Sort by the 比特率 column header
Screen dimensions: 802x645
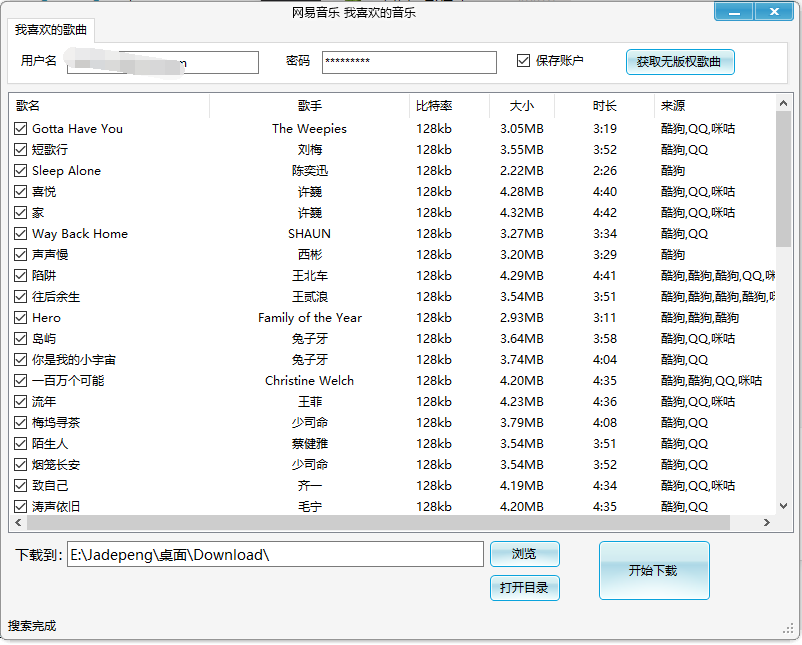(x=449, y=106)
